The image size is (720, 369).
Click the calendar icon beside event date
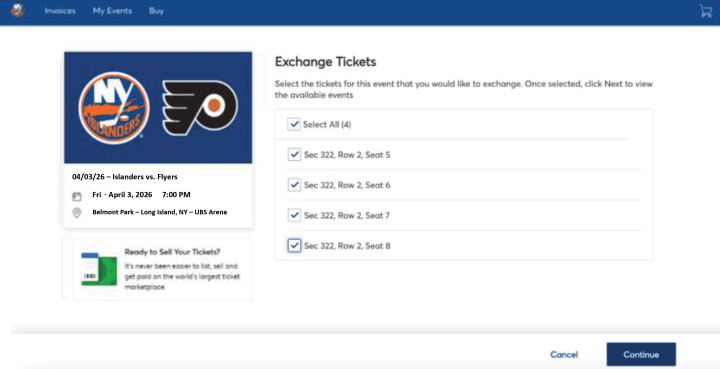click(x=77, y=196)
